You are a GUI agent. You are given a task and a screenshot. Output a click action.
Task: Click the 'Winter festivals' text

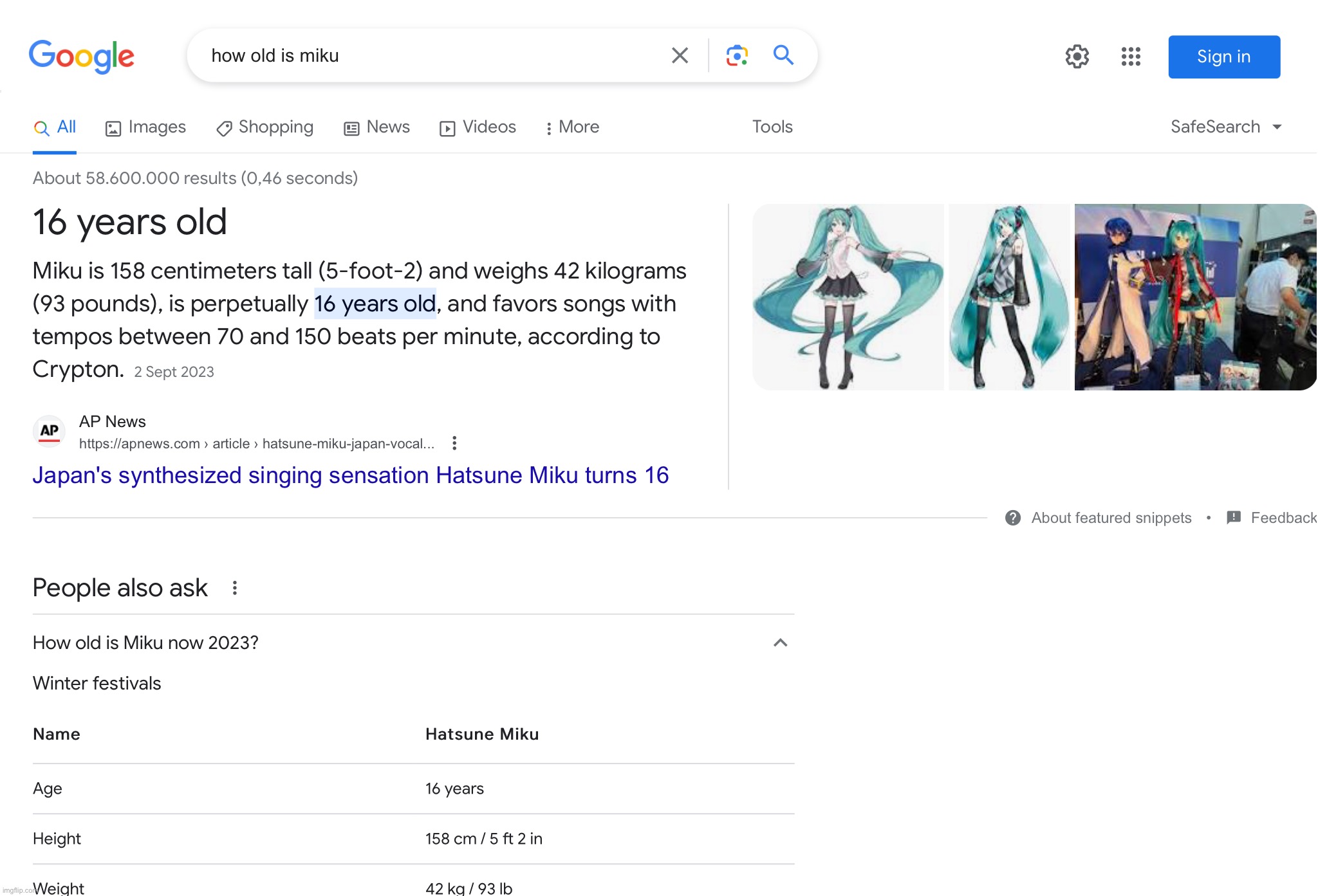[97, 683]
